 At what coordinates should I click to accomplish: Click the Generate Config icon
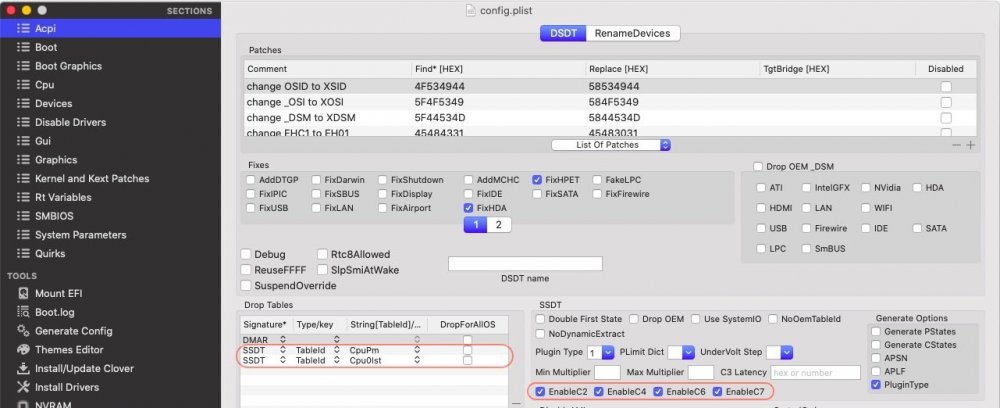pos(22,331)
